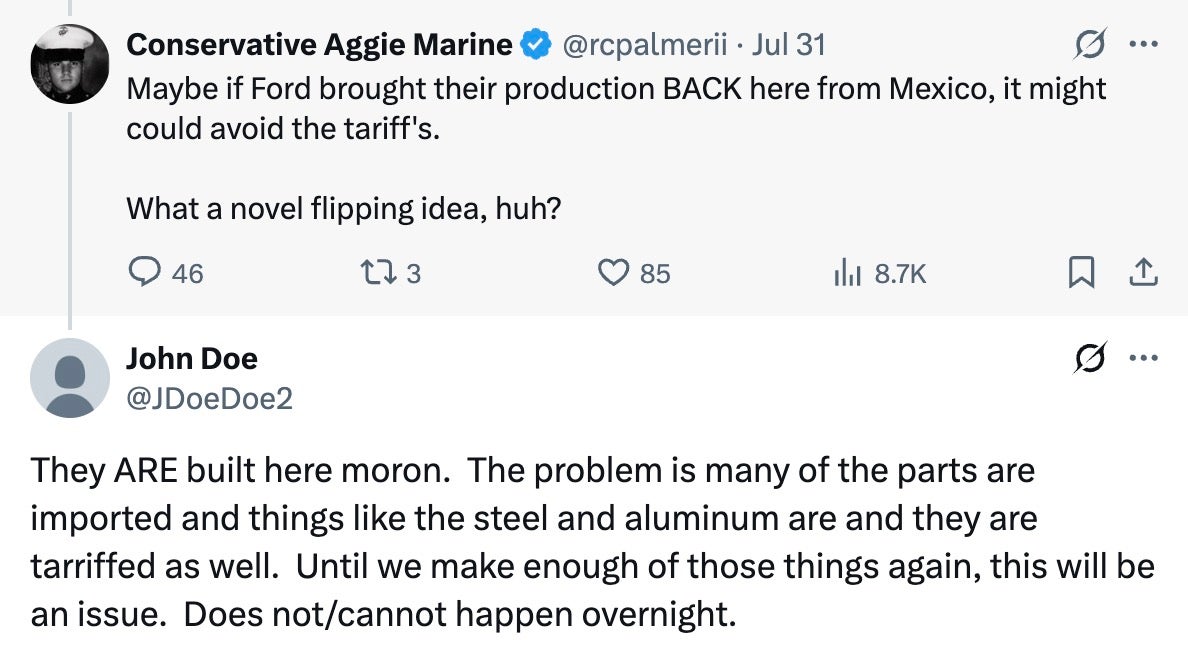This screenshot has width=1188, height=660.
Task: Click the blue verified badge
Action: (x=537, y=44)
